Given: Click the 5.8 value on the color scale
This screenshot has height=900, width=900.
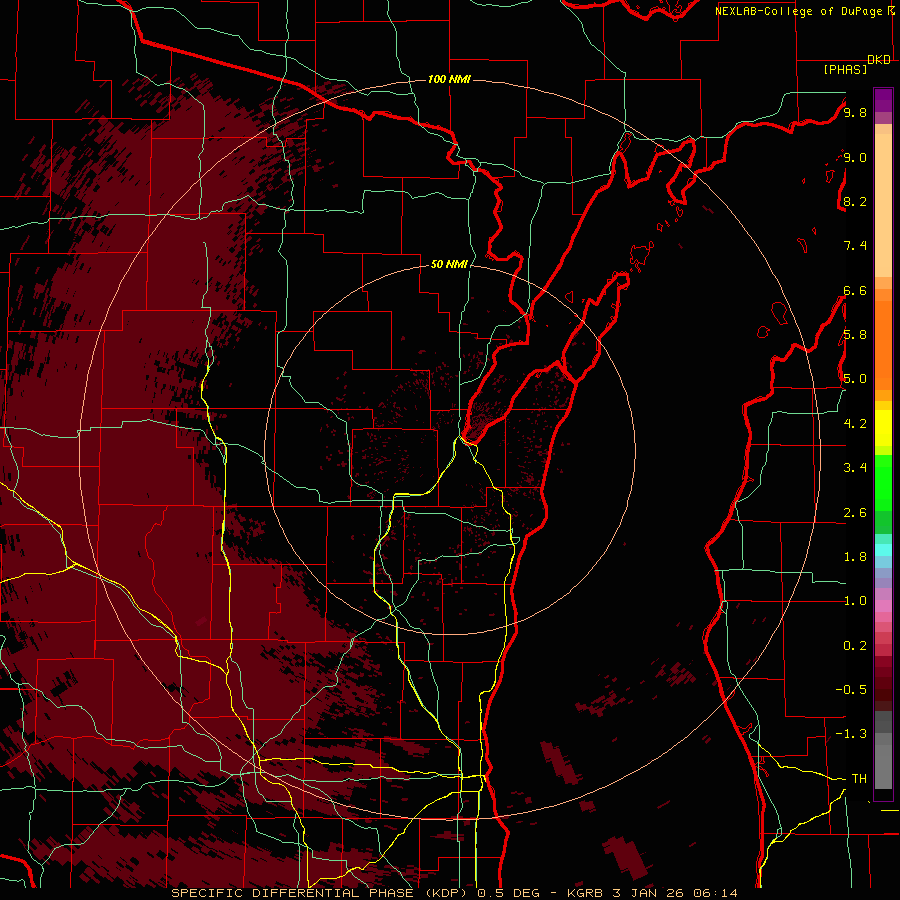Looking at the screenshot, I should click(x=855, y=335).
